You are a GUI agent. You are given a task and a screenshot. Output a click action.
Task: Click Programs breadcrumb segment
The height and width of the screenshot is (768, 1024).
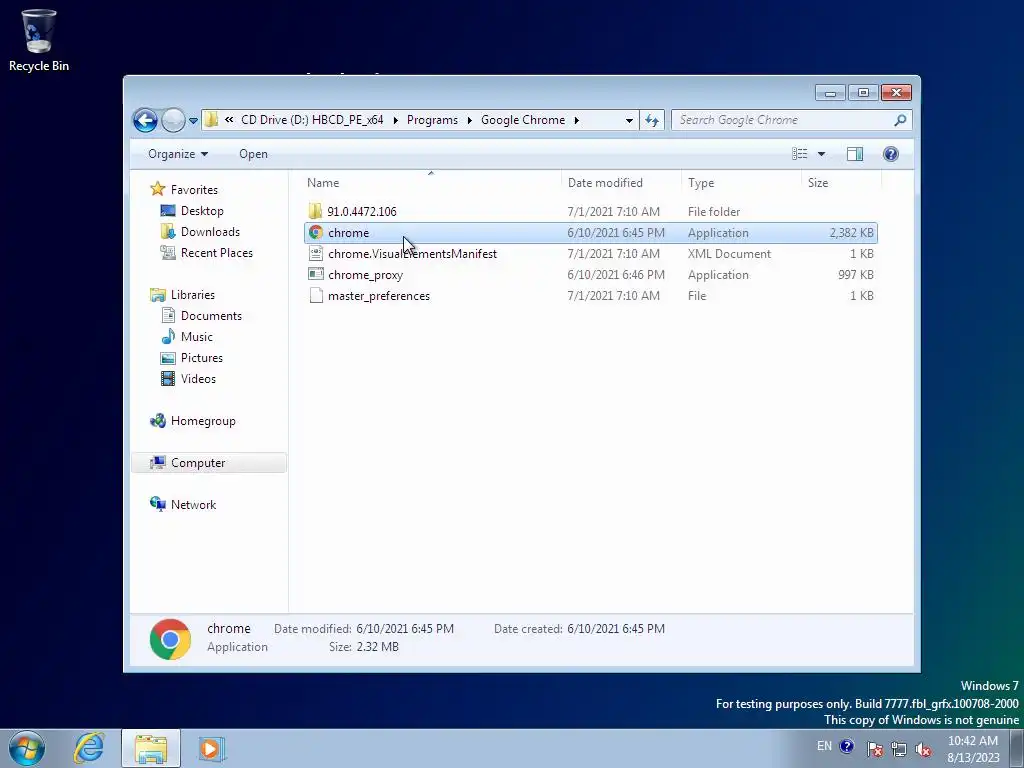click(432, 120)
